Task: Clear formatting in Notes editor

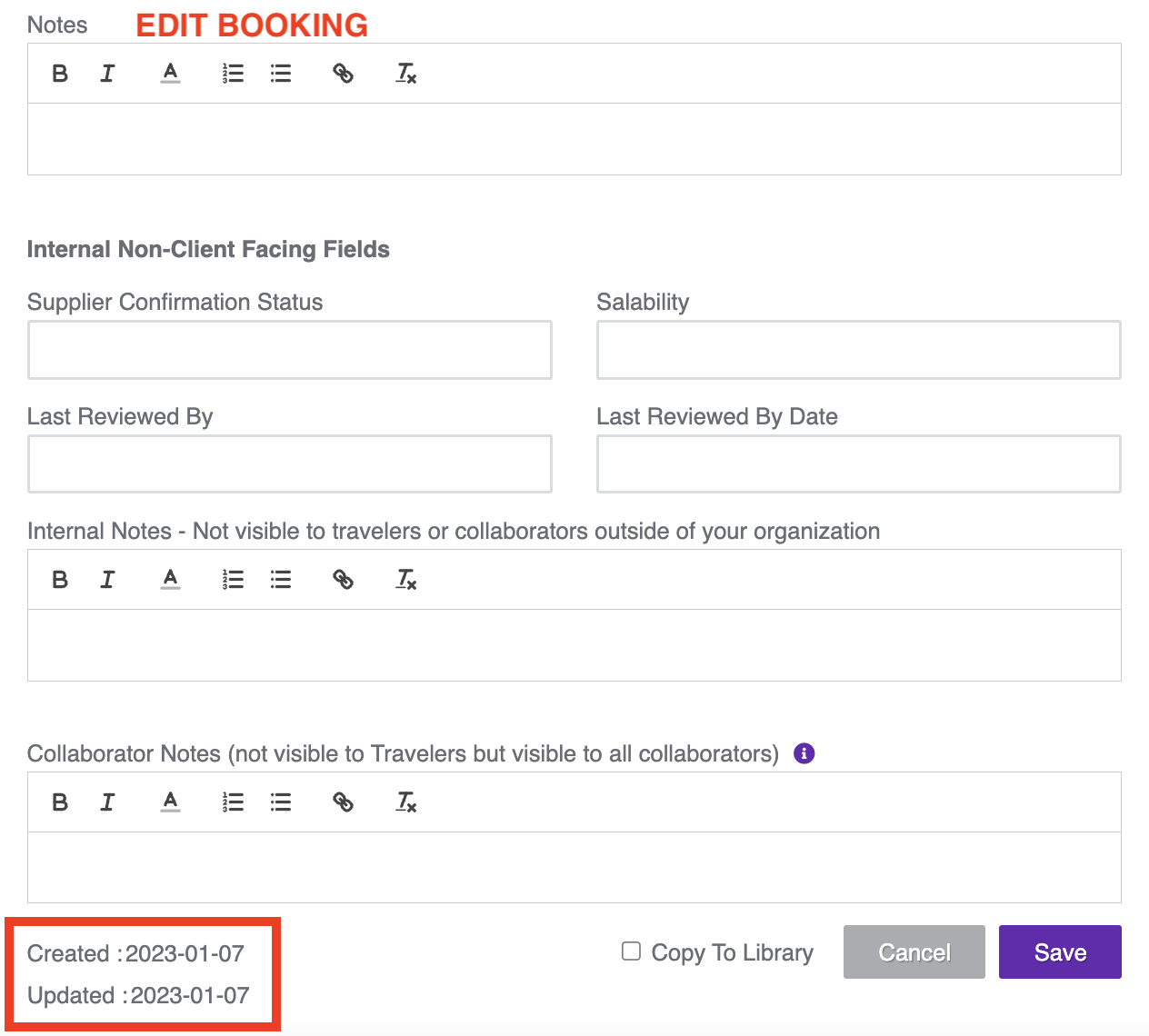Action: 406,74
